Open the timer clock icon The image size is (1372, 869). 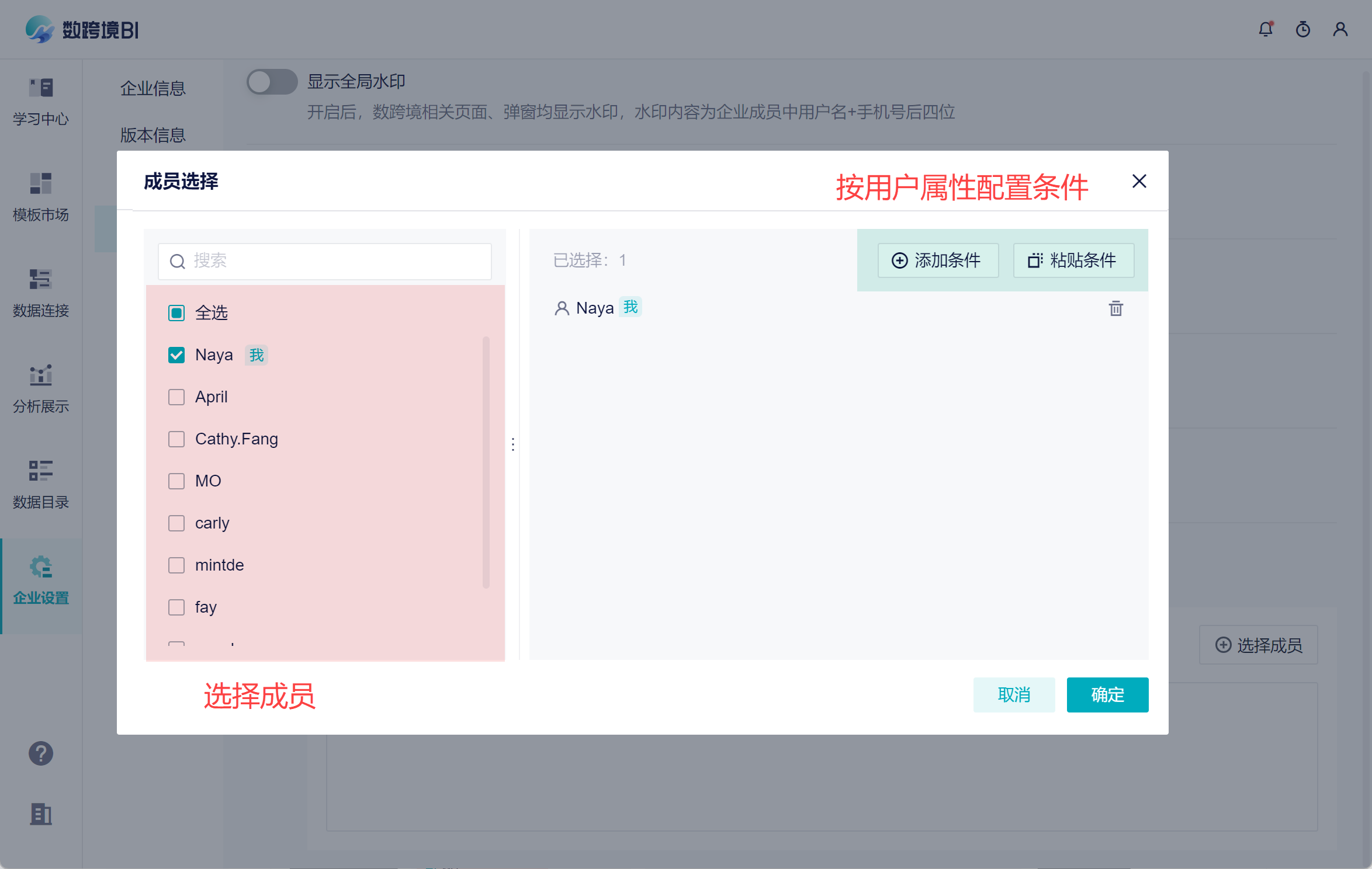(1302, 29)
